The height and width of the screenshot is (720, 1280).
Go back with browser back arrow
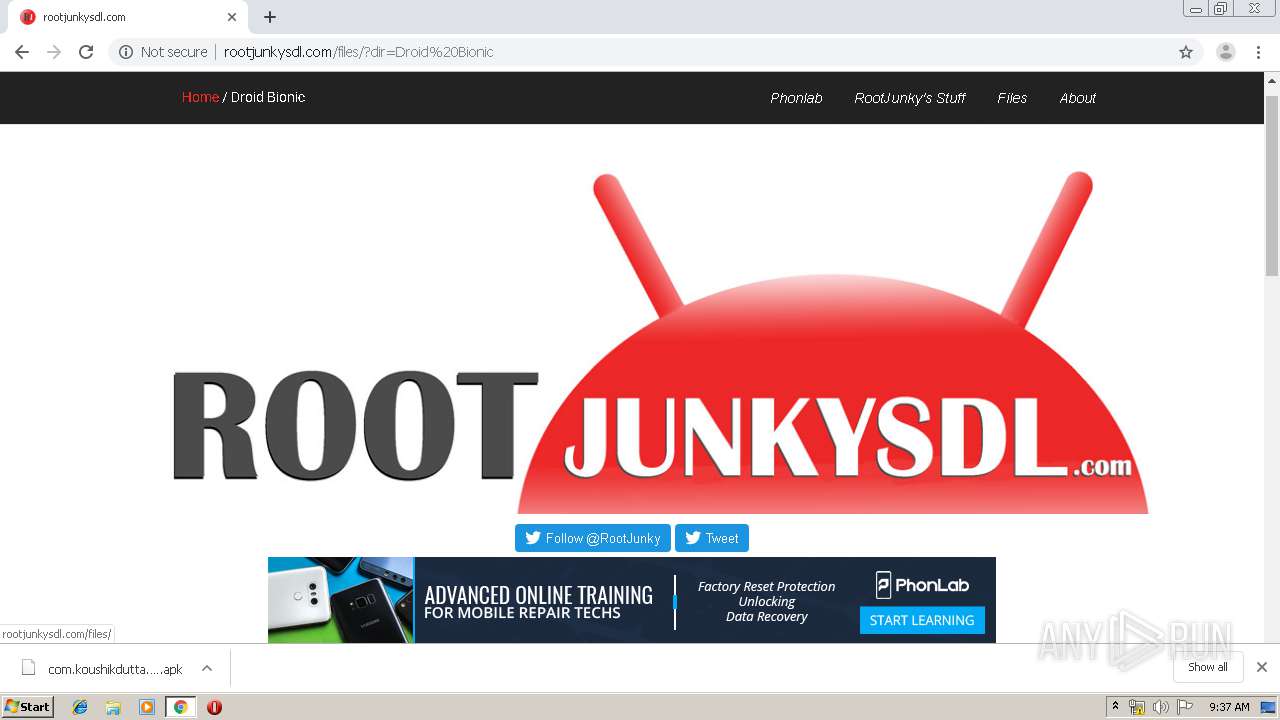pos(22,52)
